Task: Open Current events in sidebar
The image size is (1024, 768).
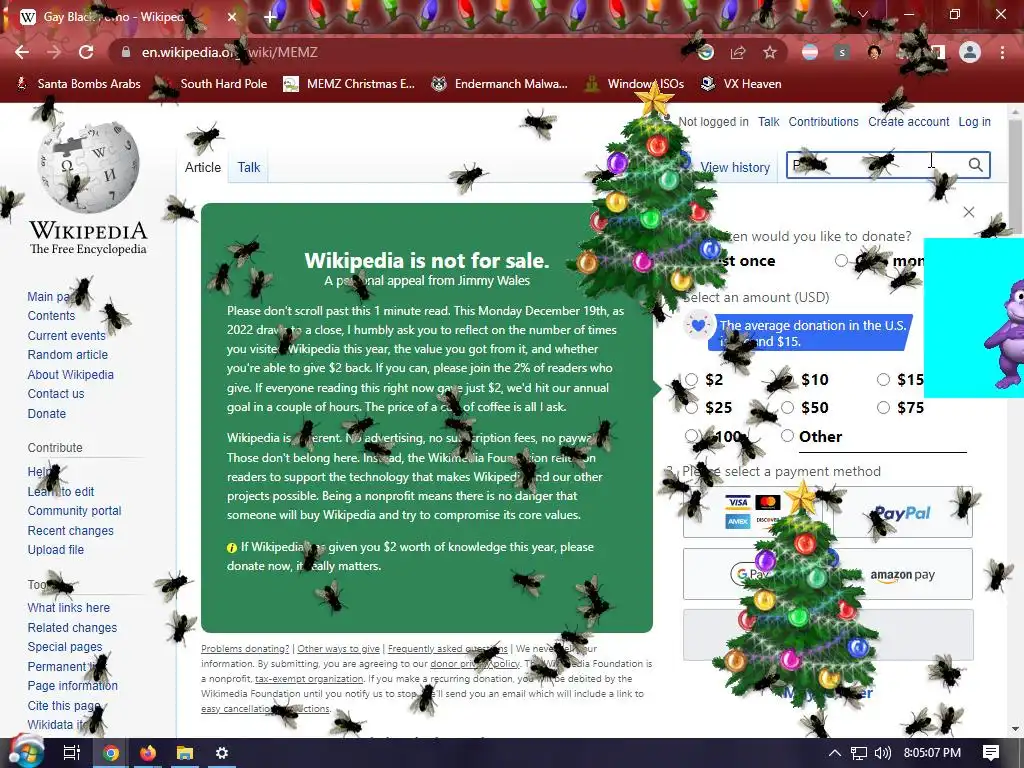Action: coord(67,336)
